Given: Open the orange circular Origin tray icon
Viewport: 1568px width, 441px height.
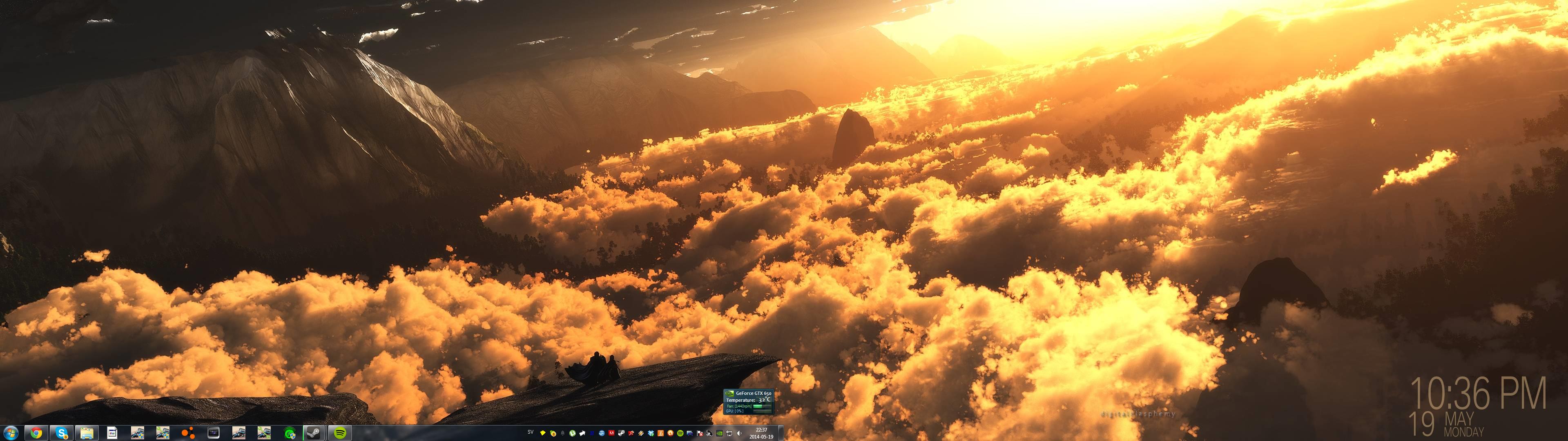Looking at the screenshot, I should tap(670, 433).
